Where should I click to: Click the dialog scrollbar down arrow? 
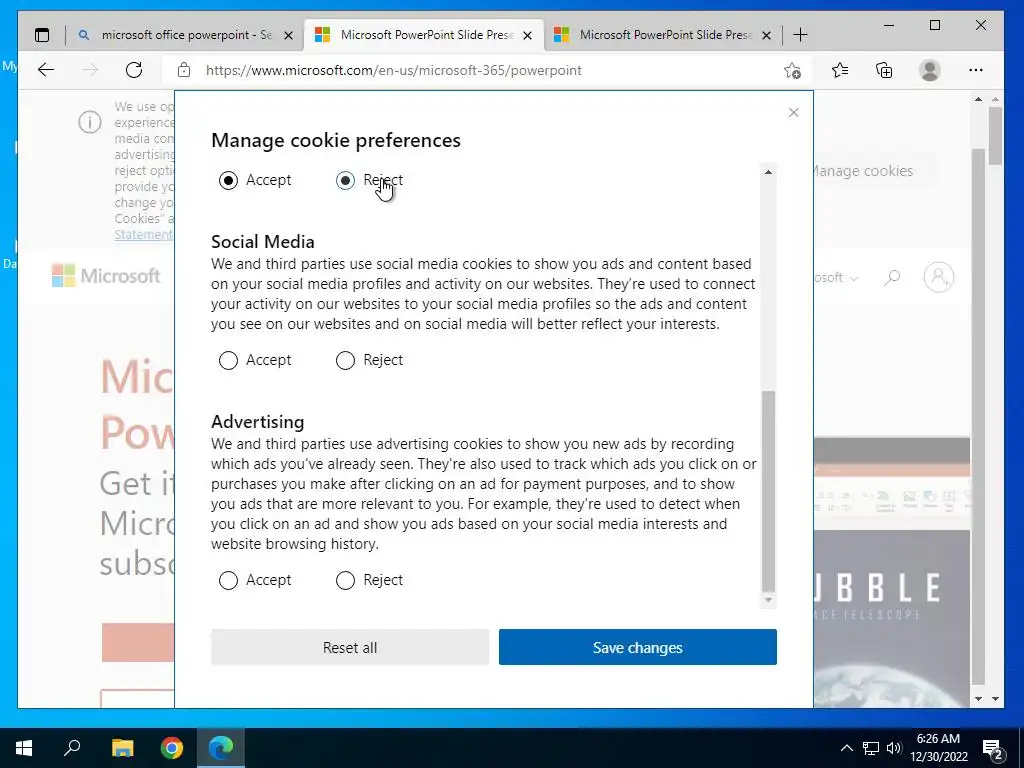click(769, 600)
